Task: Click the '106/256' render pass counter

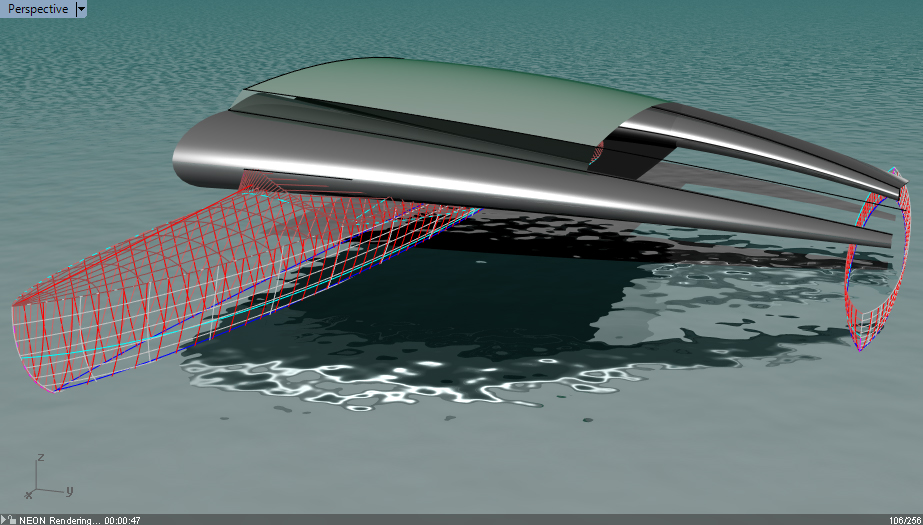Action: coord(907,520)
